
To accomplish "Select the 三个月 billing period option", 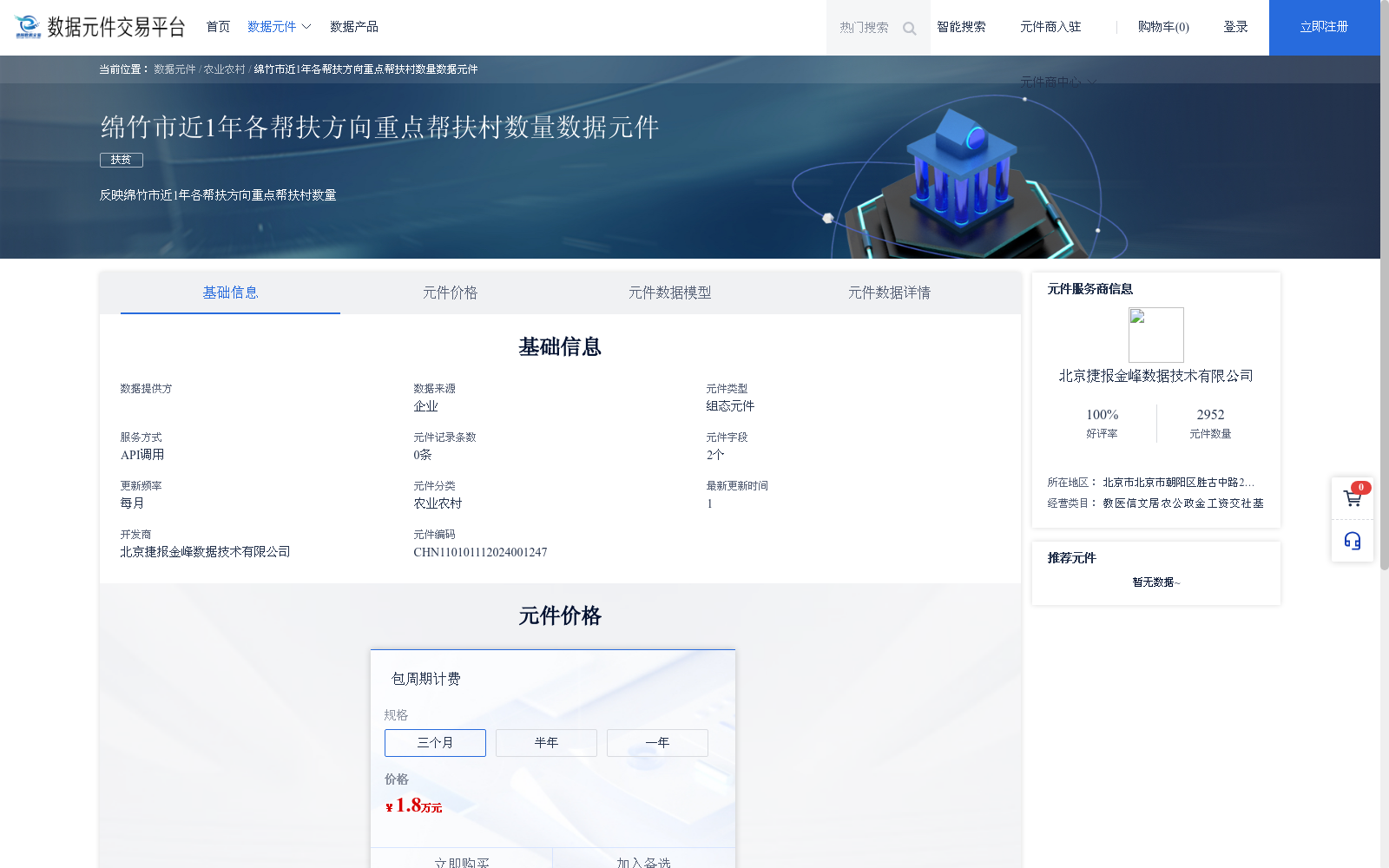I will [434, 742].
